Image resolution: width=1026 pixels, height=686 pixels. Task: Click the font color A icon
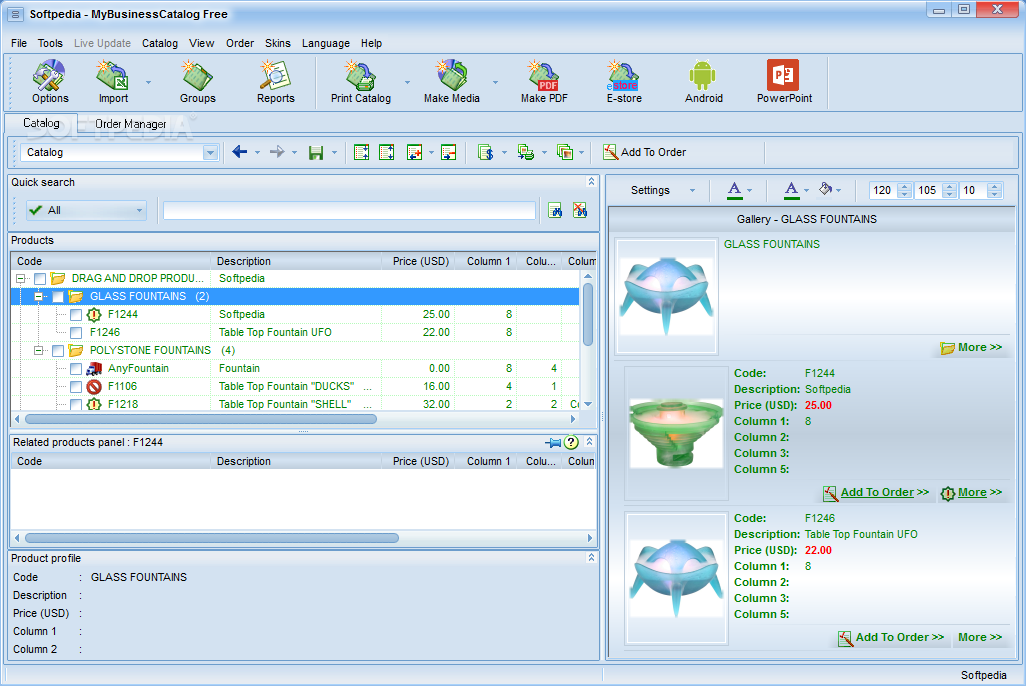pos(735,190)
